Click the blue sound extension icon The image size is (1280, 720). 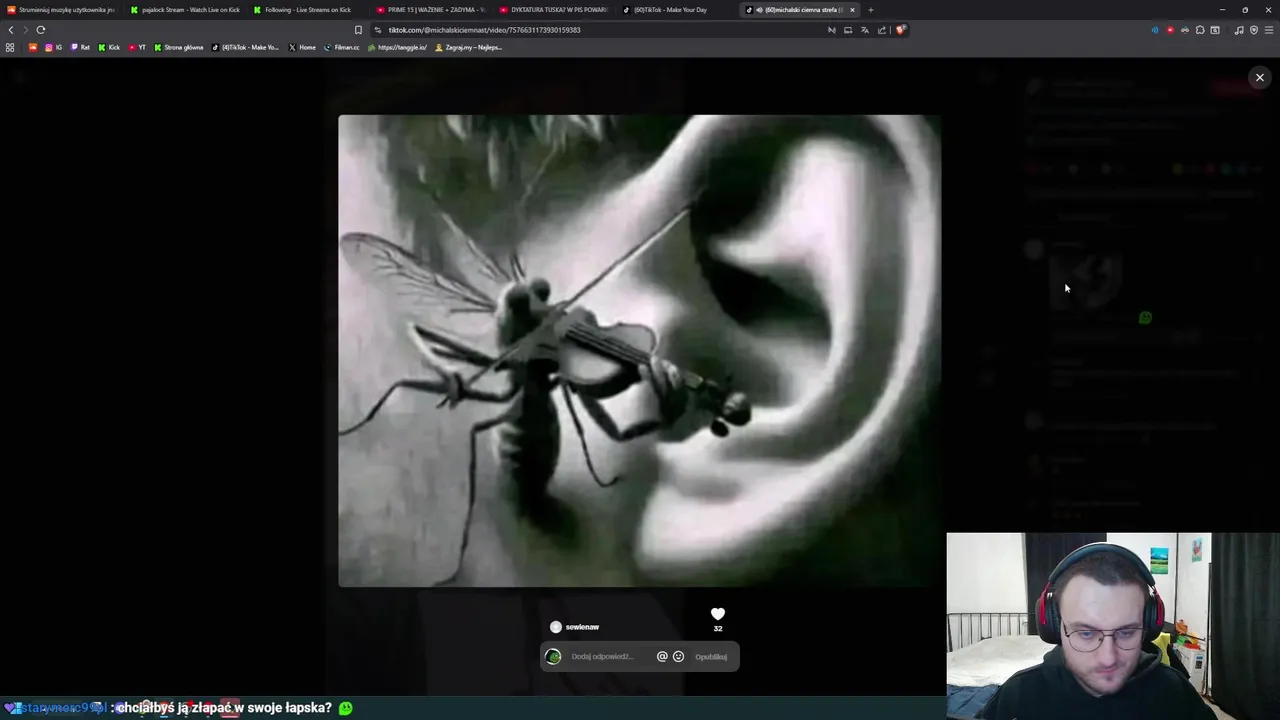coord(1155,30)
